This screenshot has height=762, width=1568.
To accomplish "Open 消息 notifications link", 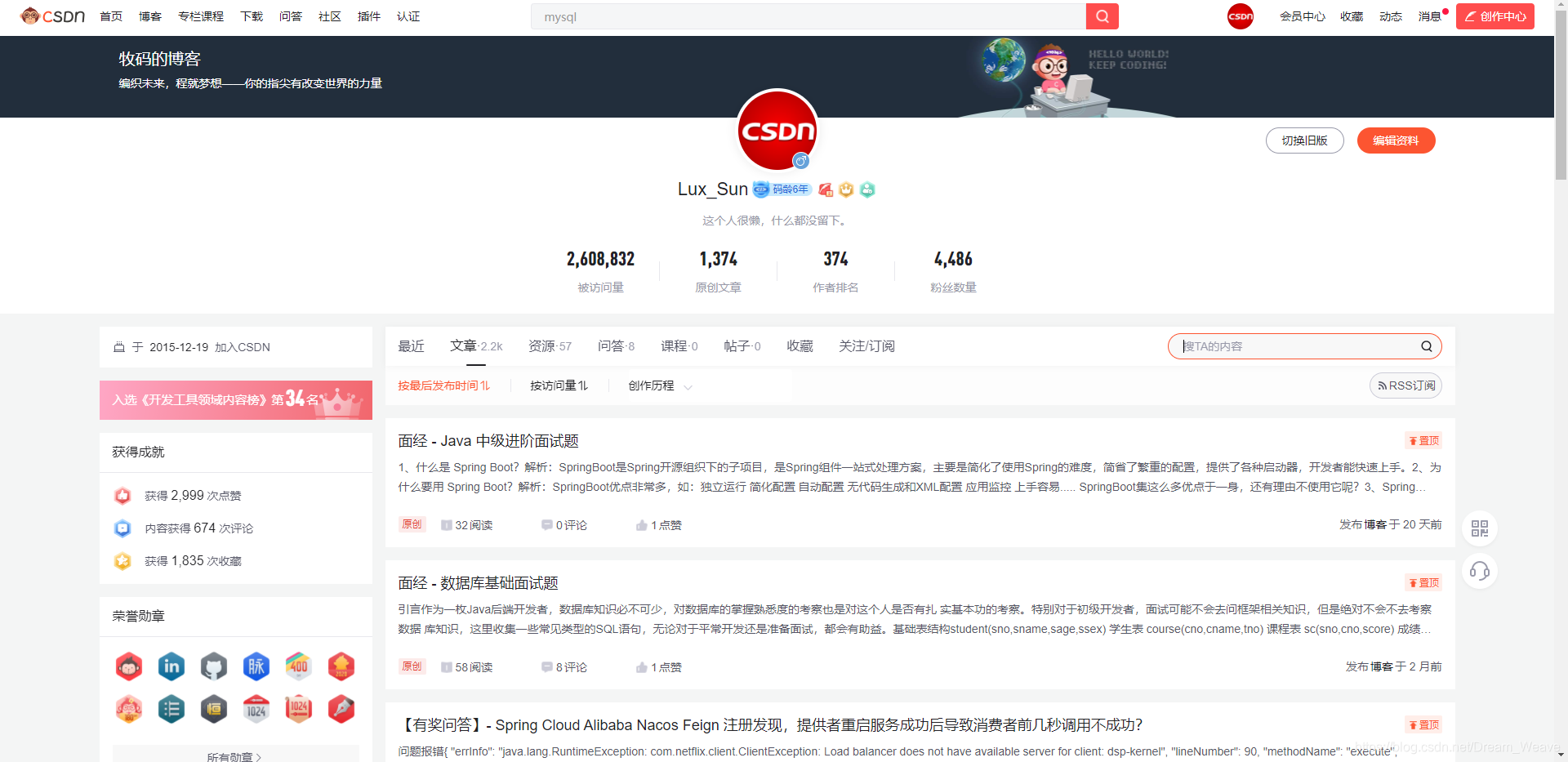I will 1429,16.
